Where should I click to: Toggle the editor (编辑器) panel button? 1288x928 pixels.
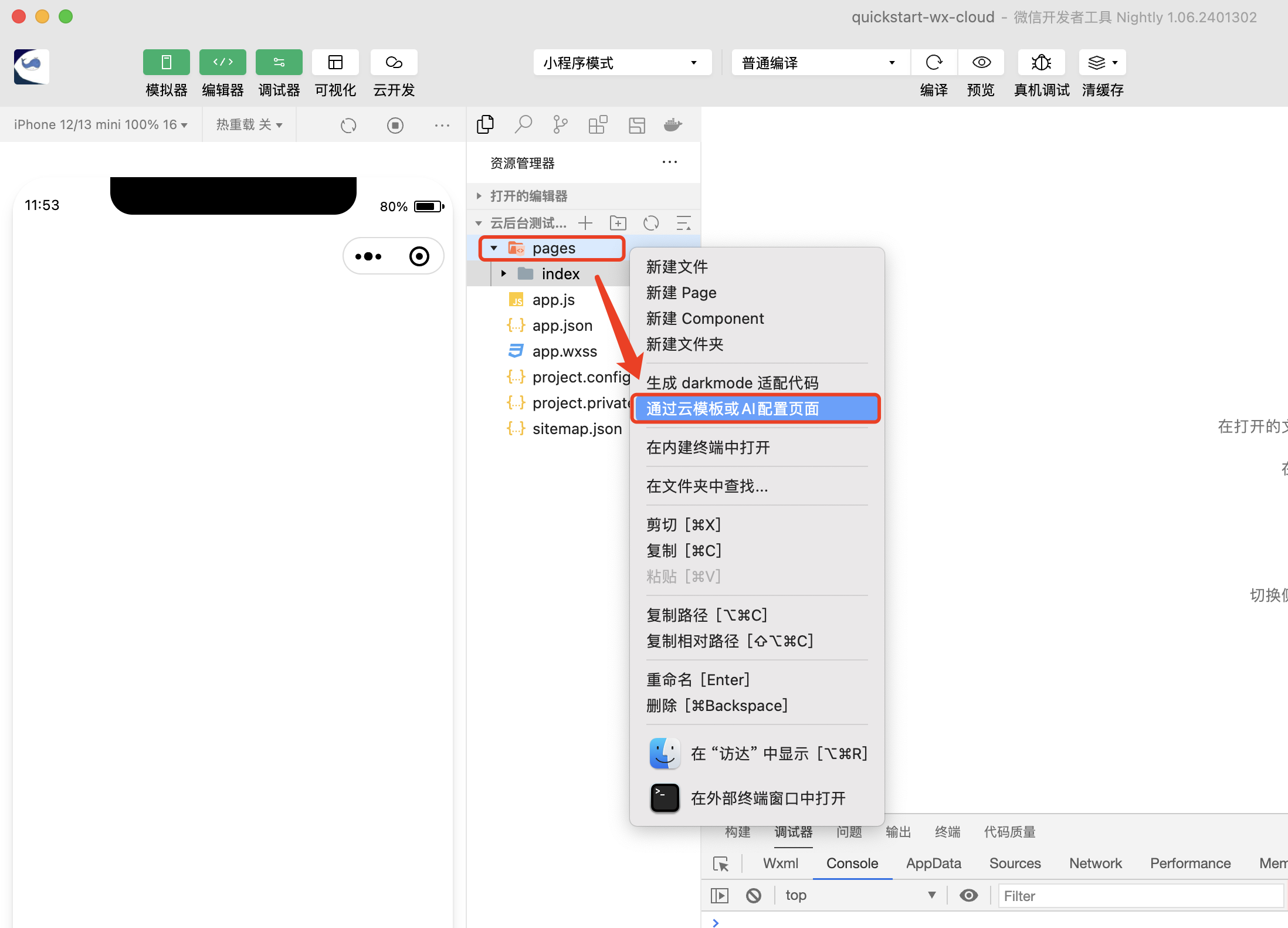click(x=222, y=62)
